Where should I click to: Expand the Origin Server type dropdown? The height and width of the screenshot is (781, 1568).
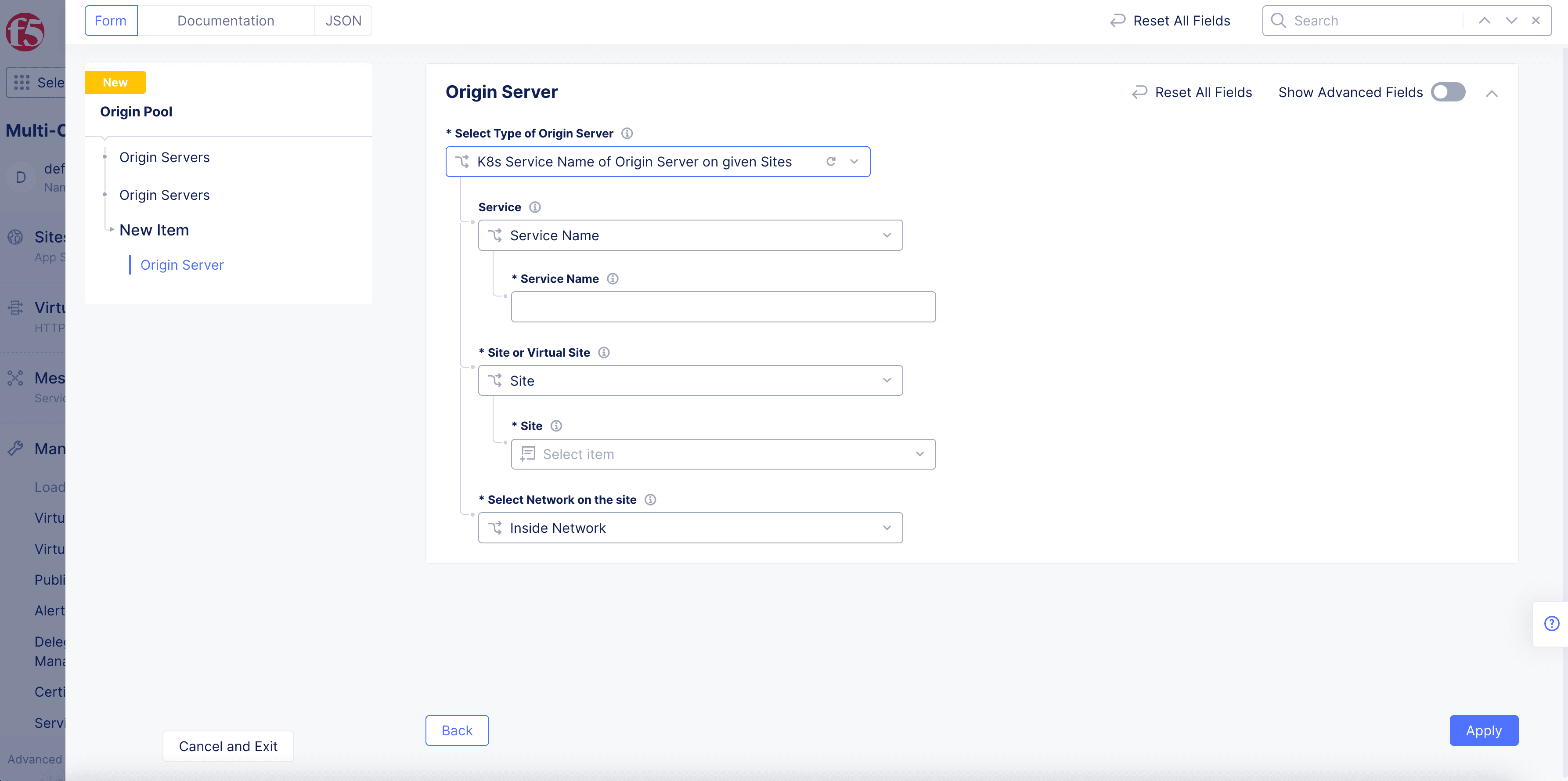(854, 161)
